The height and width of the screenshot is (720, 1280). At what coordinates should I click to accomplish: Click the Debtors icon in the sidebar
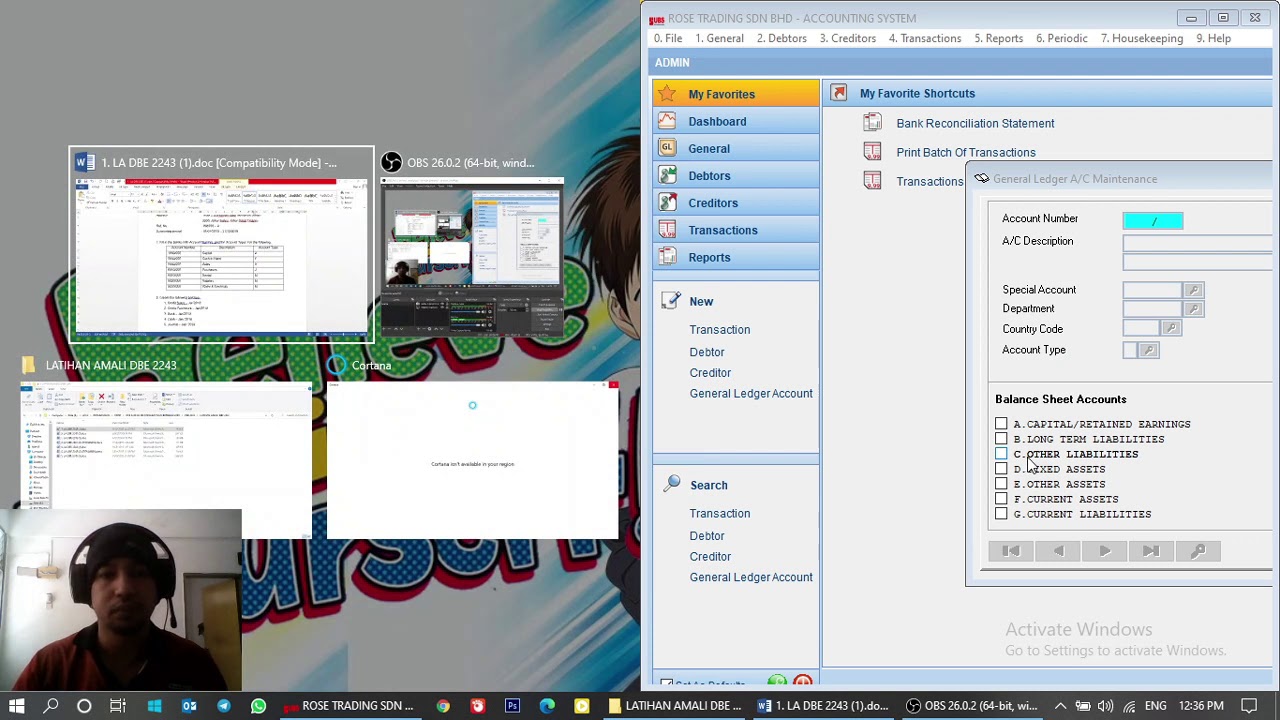(x=667, y=175)
